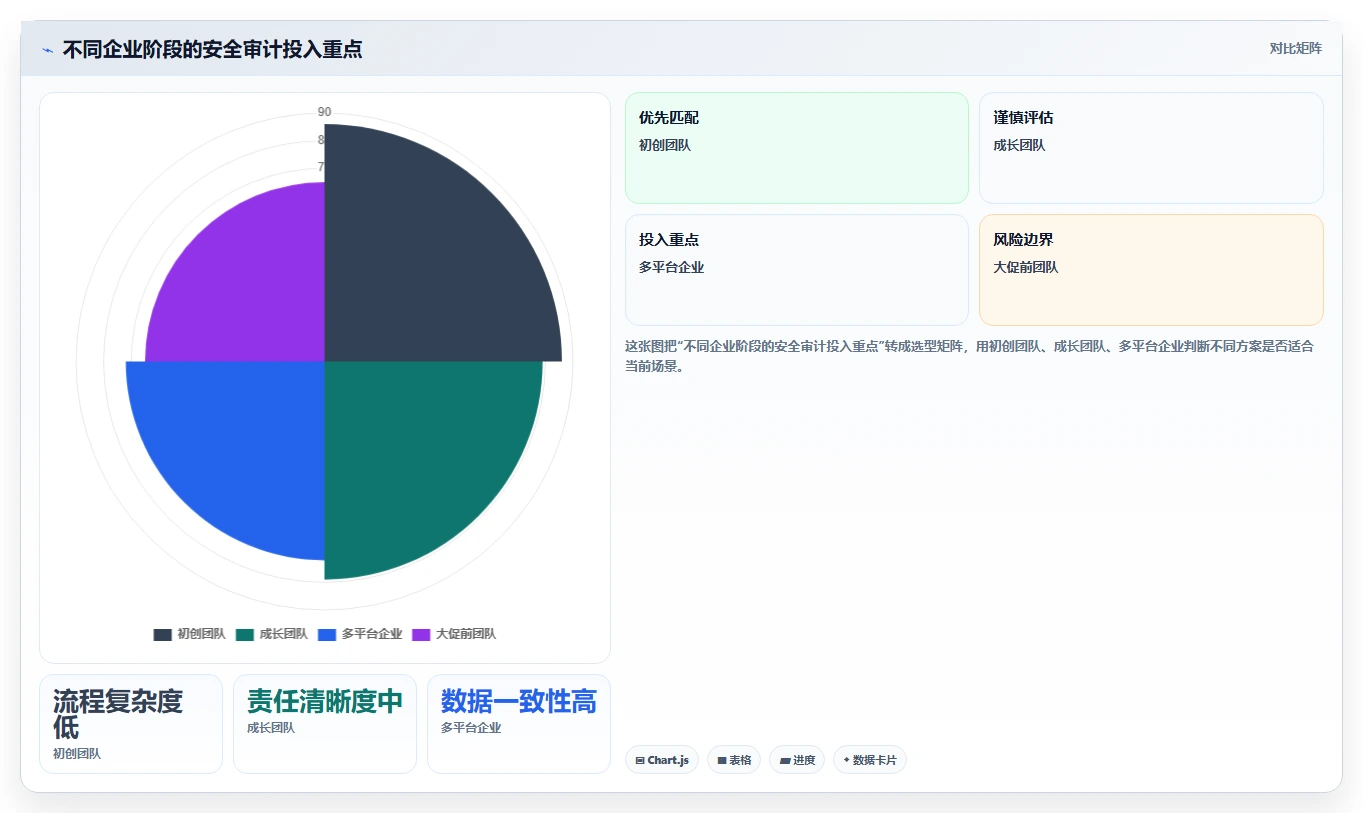Select the 流程复杂度低 stat card
1363x813 pixels.
[x=131, y=724]
